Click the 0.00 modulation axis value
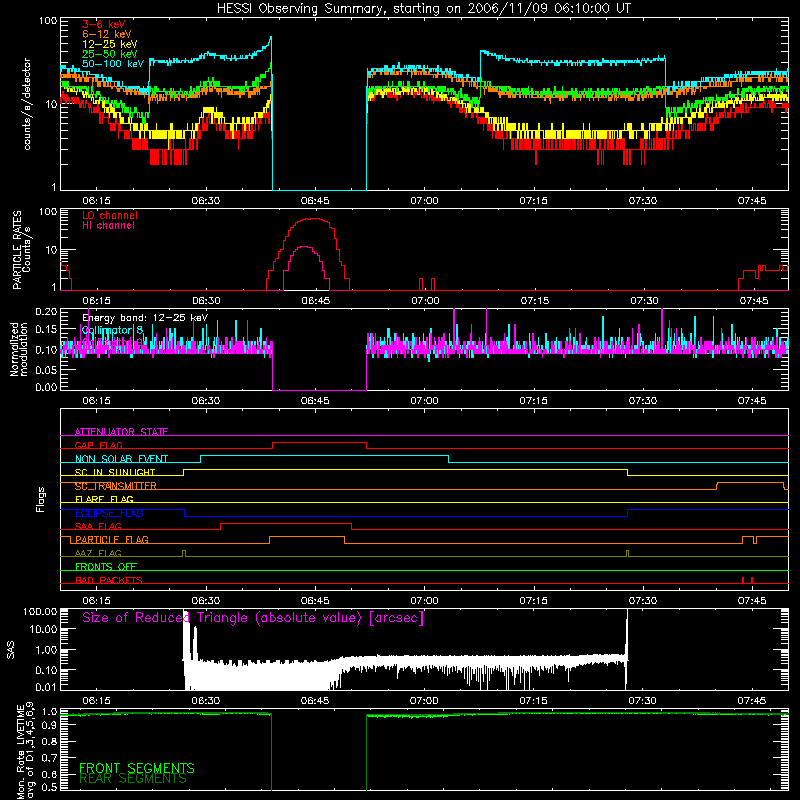 [x=46, y=387]
